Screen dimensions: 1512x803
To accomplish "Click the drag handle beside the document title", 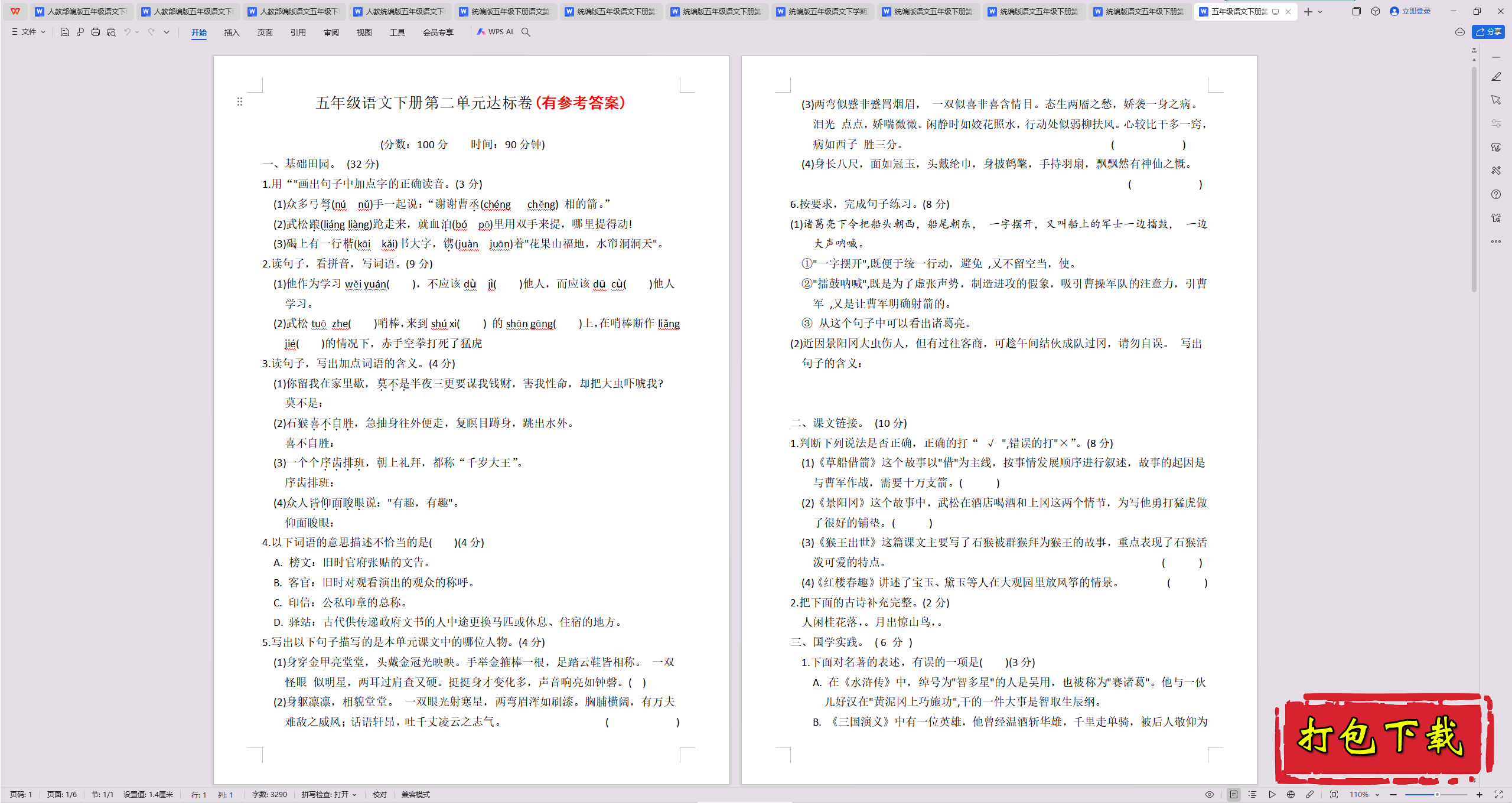I will pyautogui.click(x=240, y=102).
